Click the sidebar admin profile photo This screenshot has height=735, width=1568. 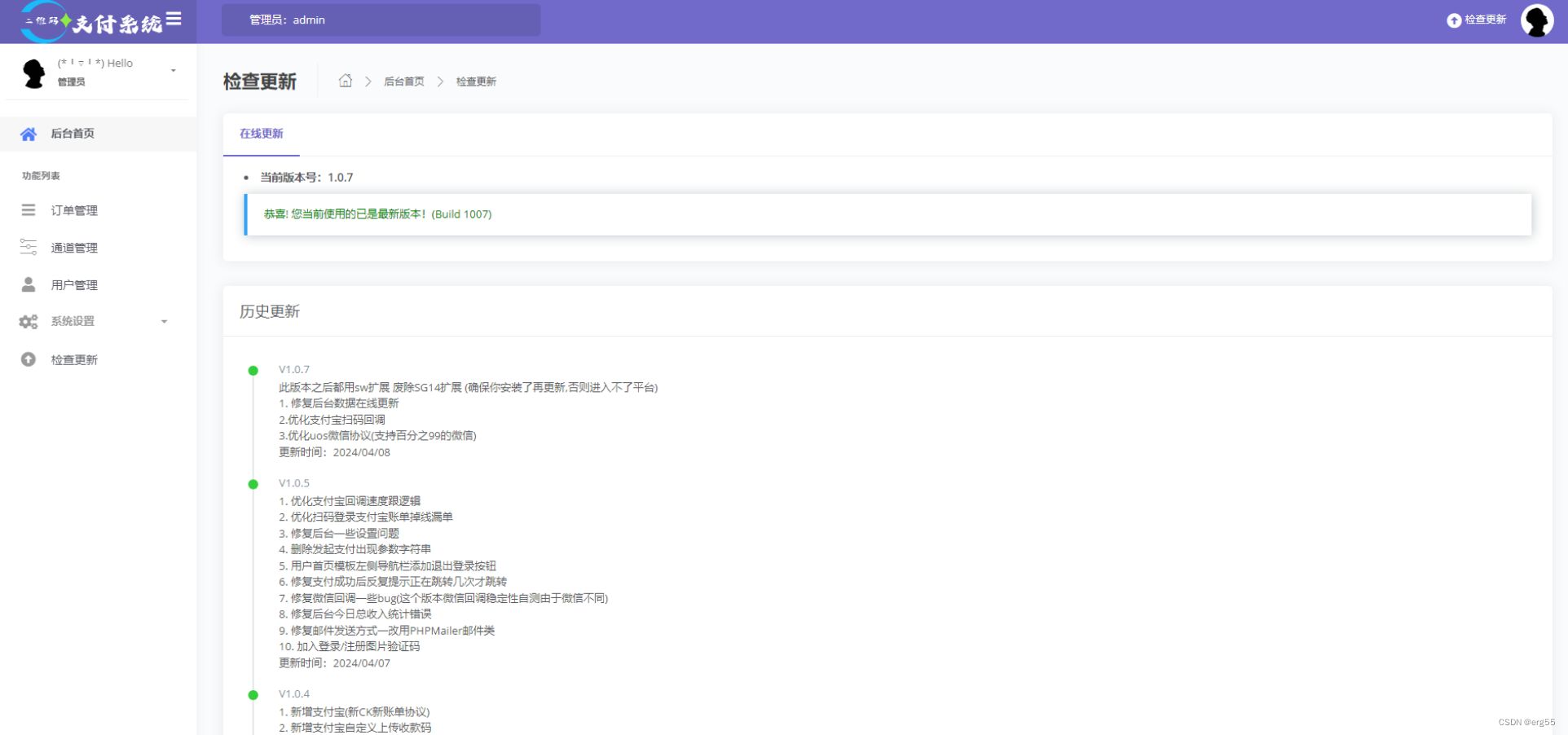click(33, 72)
